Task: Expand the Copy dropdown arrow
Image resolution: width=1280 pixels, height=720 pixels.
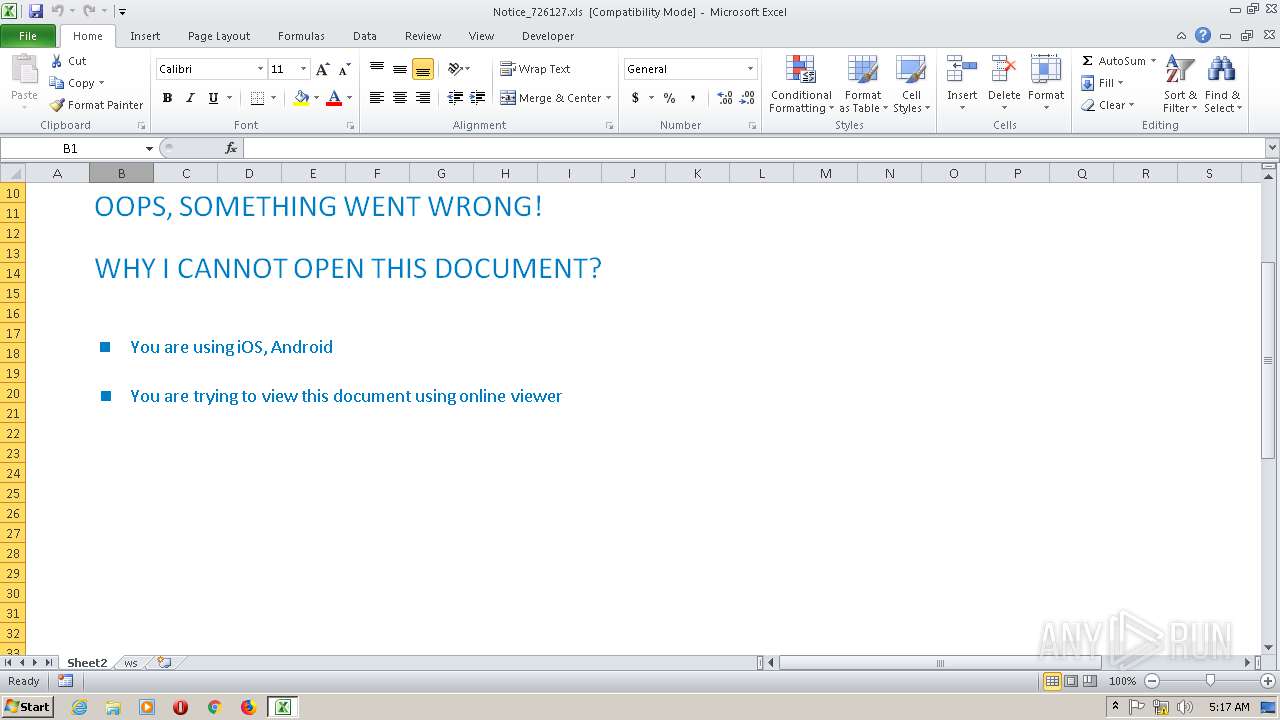Action: coord(101,83)
